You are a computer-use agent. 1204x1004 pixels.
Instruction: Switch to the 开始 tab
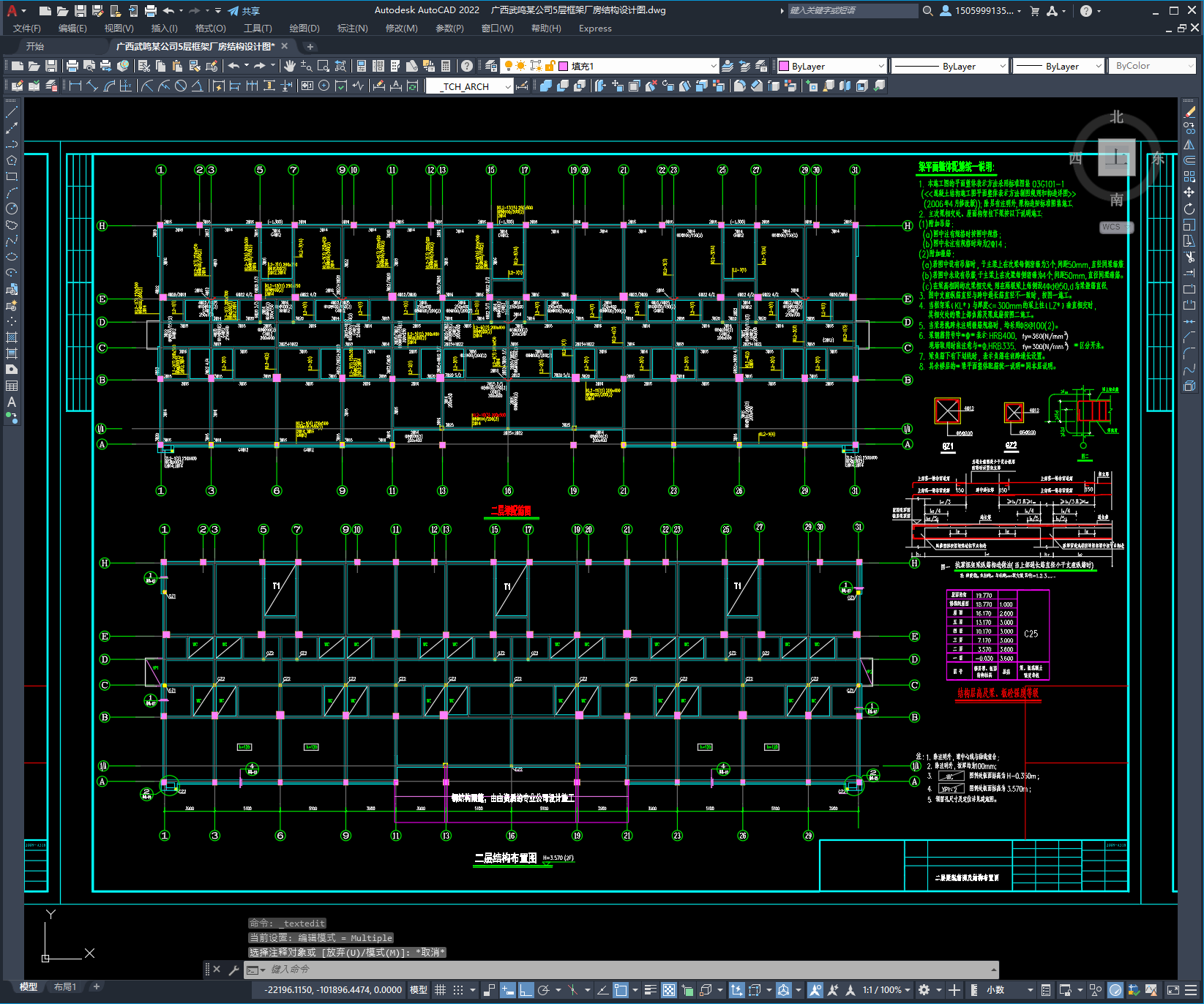click(35, 46)
